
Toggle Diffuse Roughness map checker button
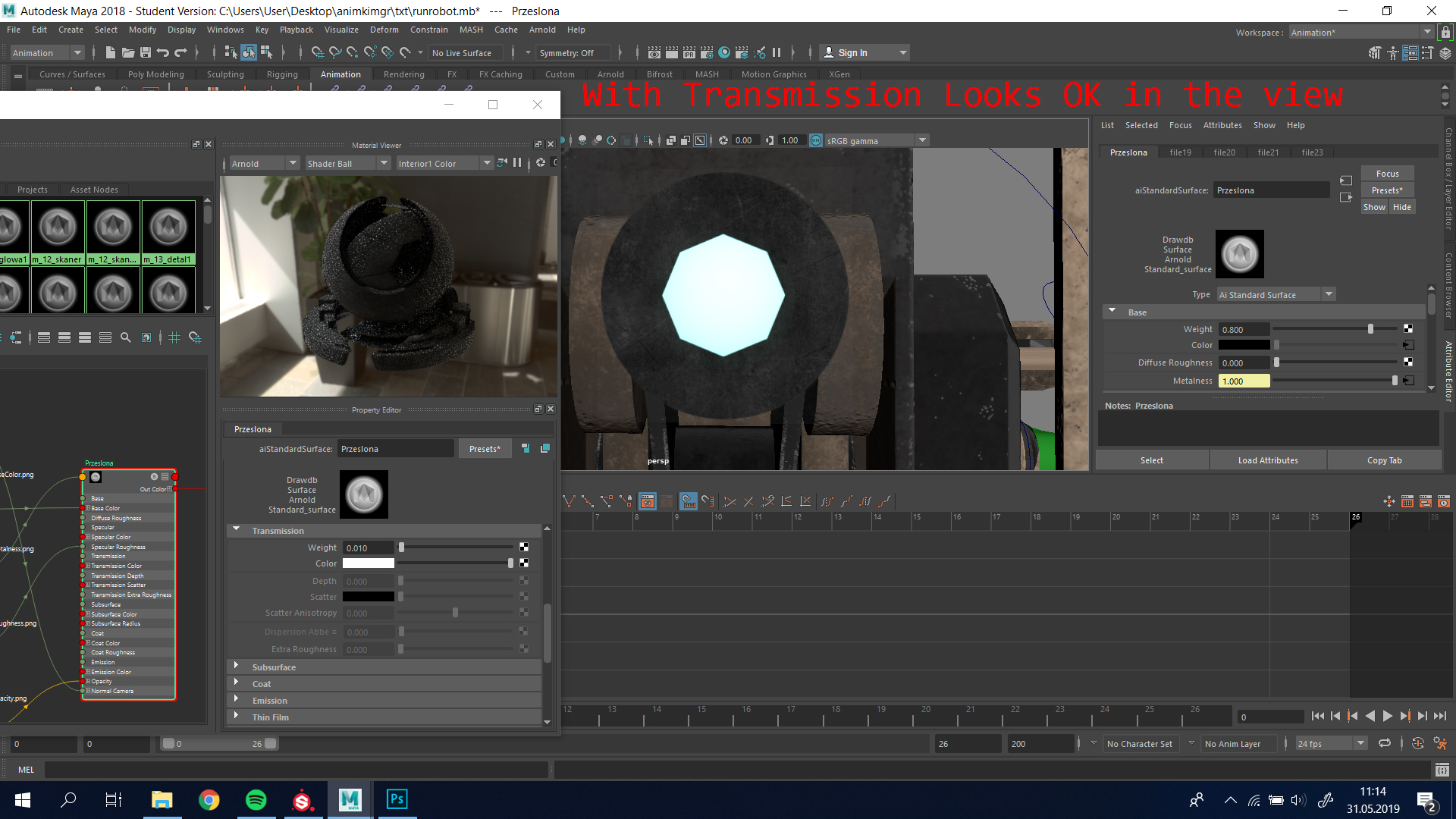[1408, 362]
